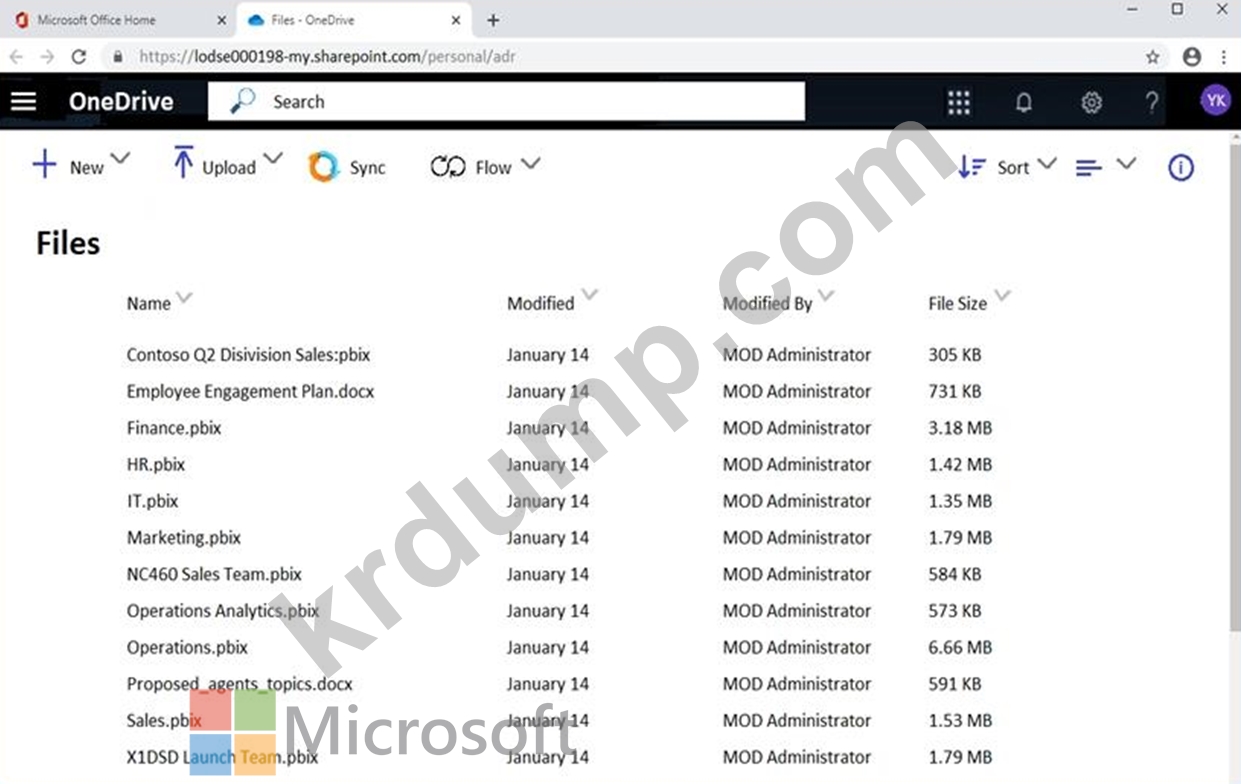Viewport: 1241px width, 784px height.
Task: Open the Modified By column dropdown arrow
Action: point(826,296)
